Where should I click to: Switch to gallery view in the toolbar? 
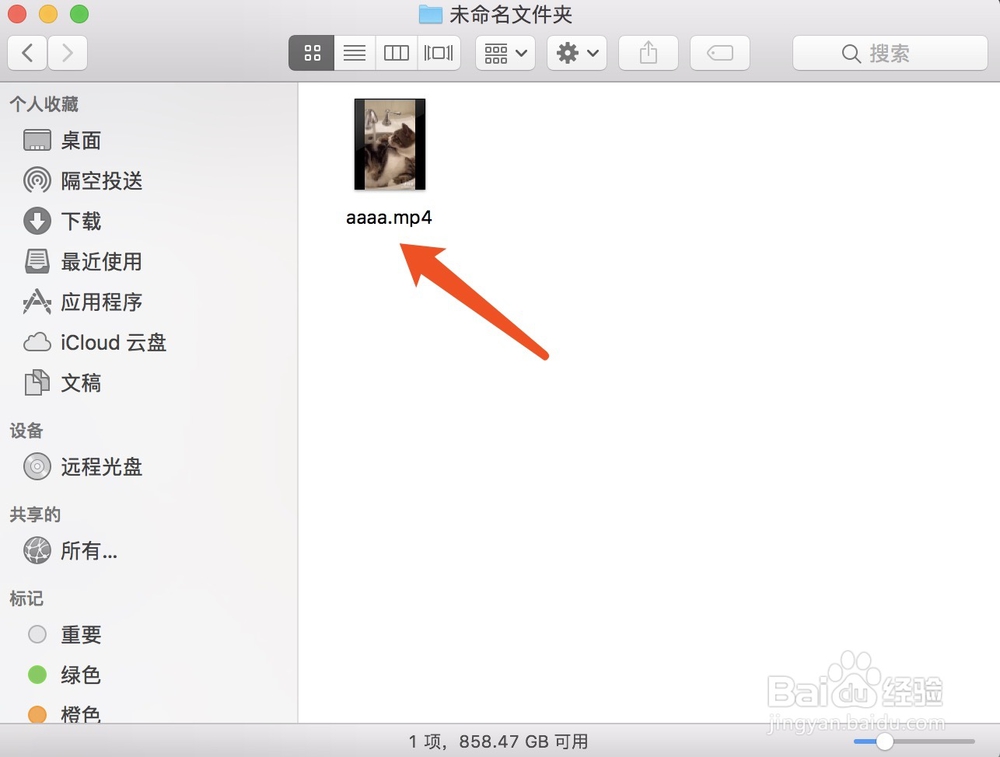pos(438,52)
